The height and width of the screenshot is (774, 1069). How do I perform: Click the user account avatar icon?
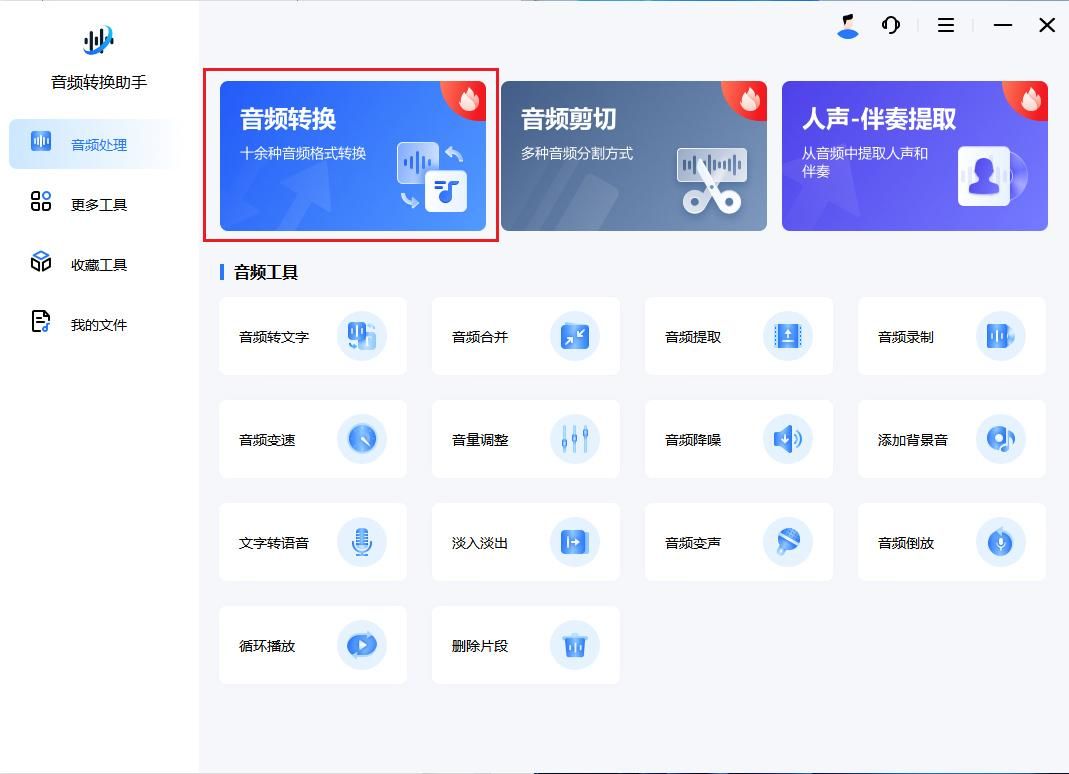(x=848, y=26)
